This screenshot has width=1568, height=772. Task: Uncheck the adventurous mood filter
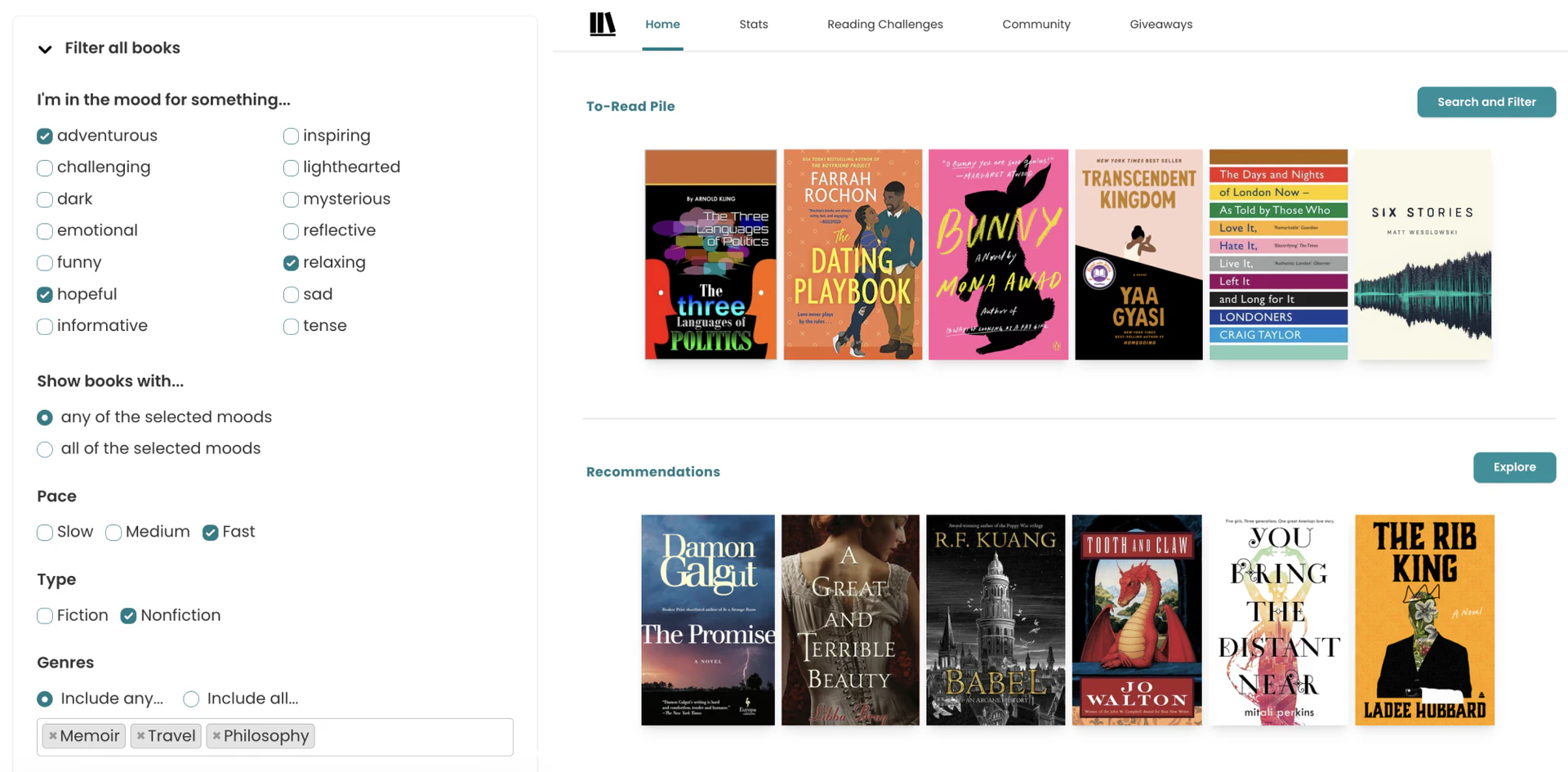(x=45, y=136)
